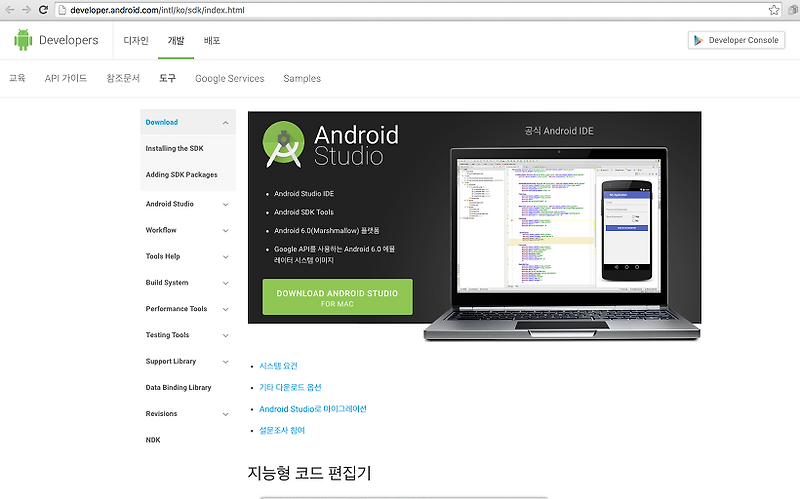The image size is (800, 499).
Task: Click the Revisions sidebar label
Action: click(161, 414)
